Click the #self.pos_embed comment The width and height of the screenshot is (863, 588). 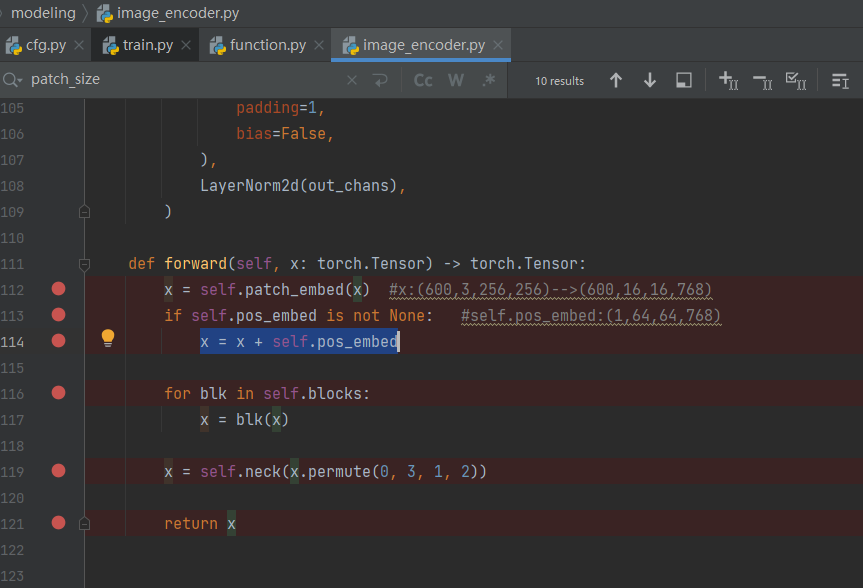[591, 316]
